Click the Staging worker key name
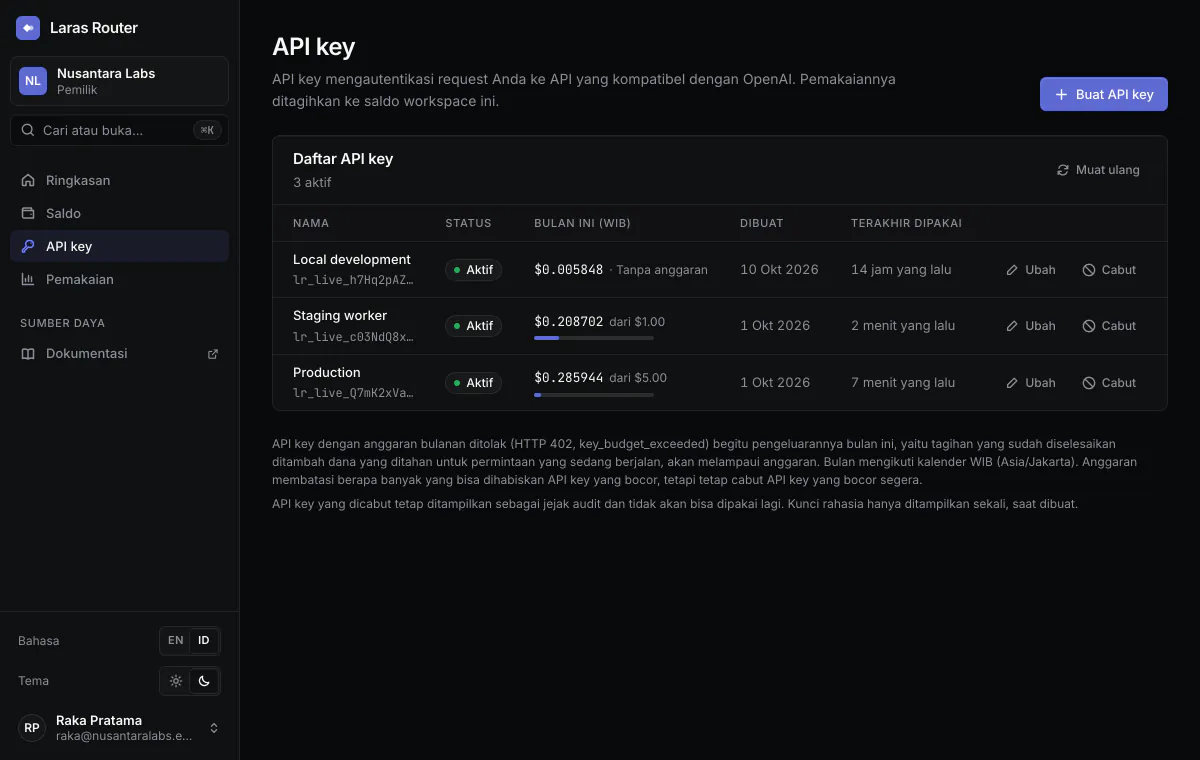Viewport: 1200px width, 760px height. [340, 315]
